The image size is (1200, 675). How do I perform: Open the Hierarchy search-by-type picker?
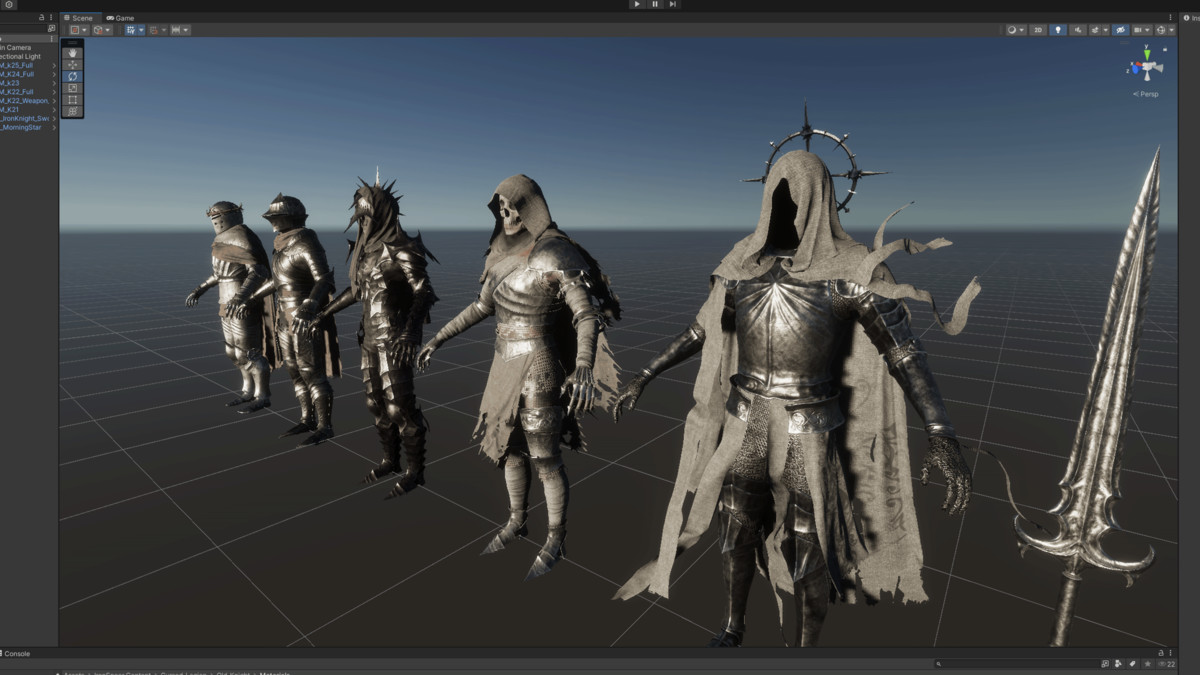click(x=51, y=28)
